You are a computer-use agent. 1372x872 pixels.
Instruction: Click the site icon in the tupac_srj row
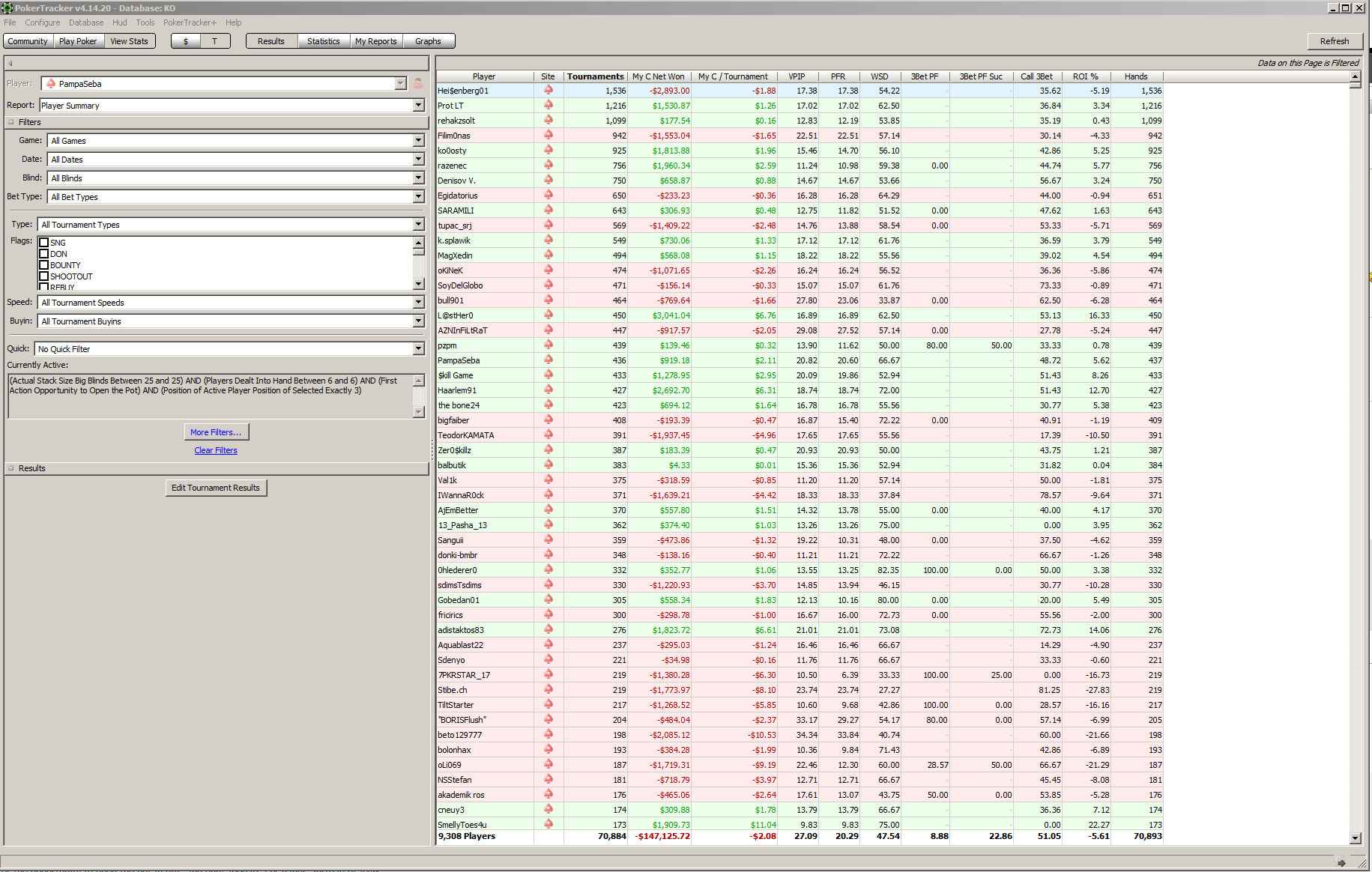pos(549,225)
